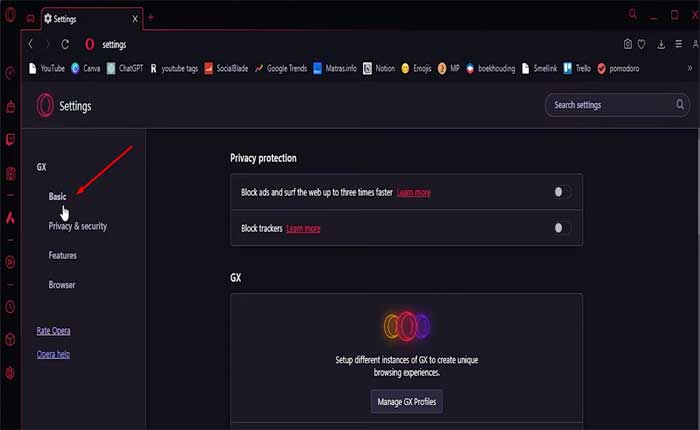Switch to the Settings browser tab

pos(92,19)
